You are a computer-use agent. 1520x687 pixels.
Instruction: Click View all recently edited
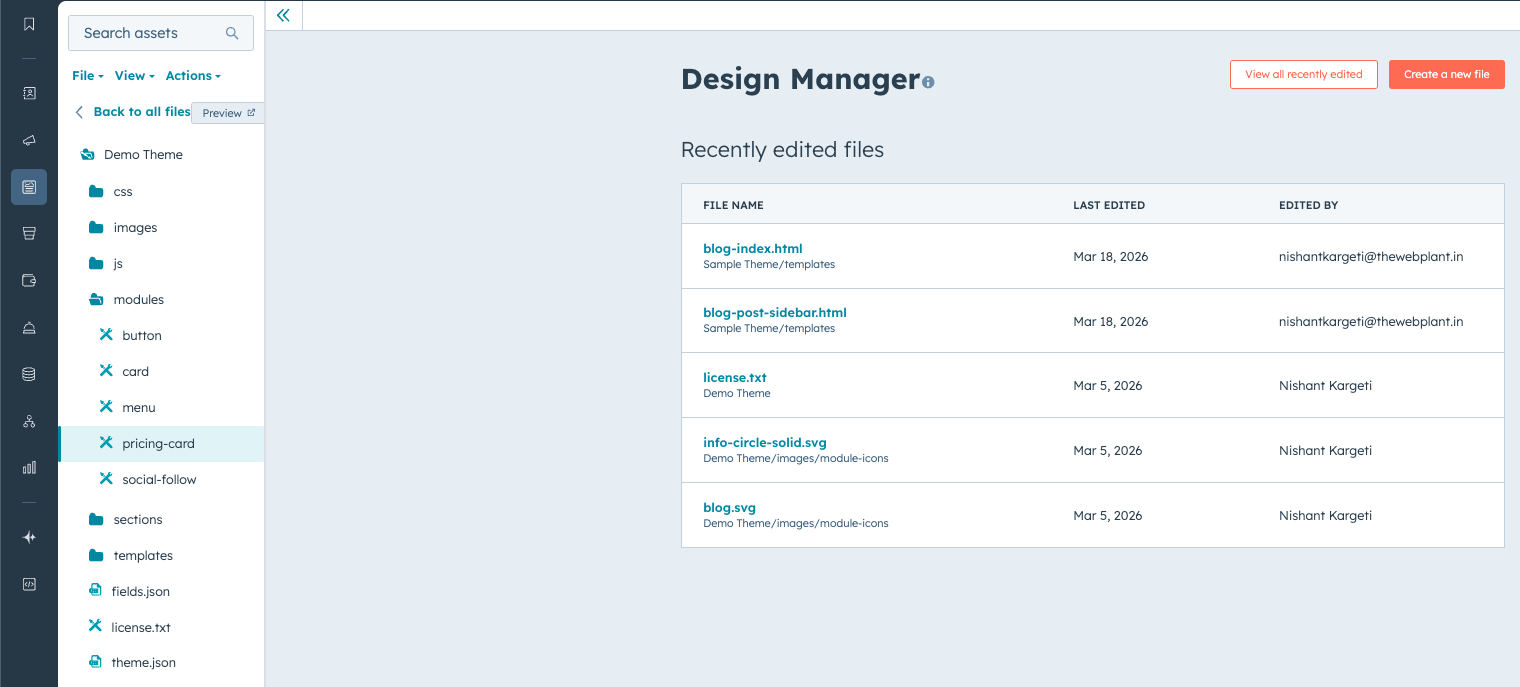pyautogui.click(x=1304, y=74)
